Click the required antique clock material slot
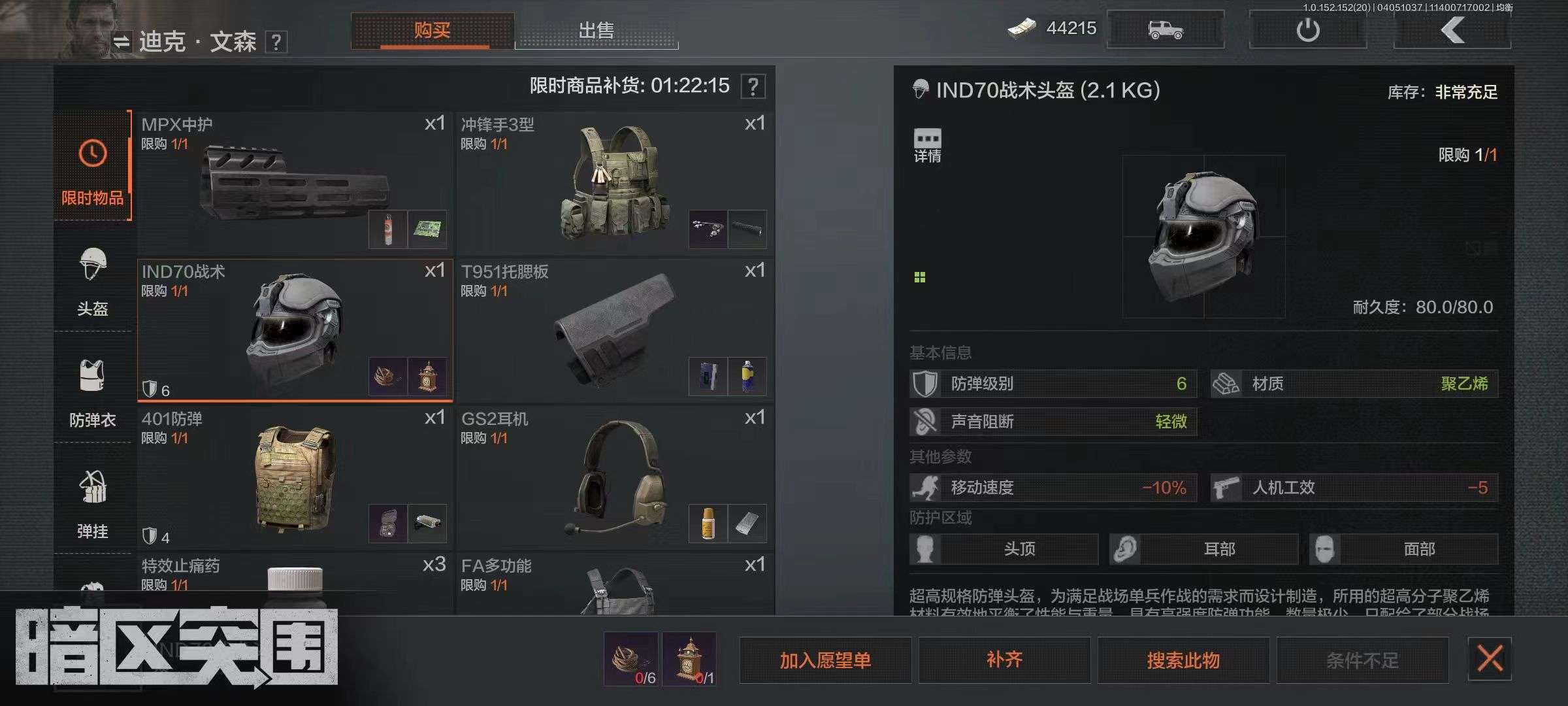This screenshot has height=706, width=1568. click(690, 659)
